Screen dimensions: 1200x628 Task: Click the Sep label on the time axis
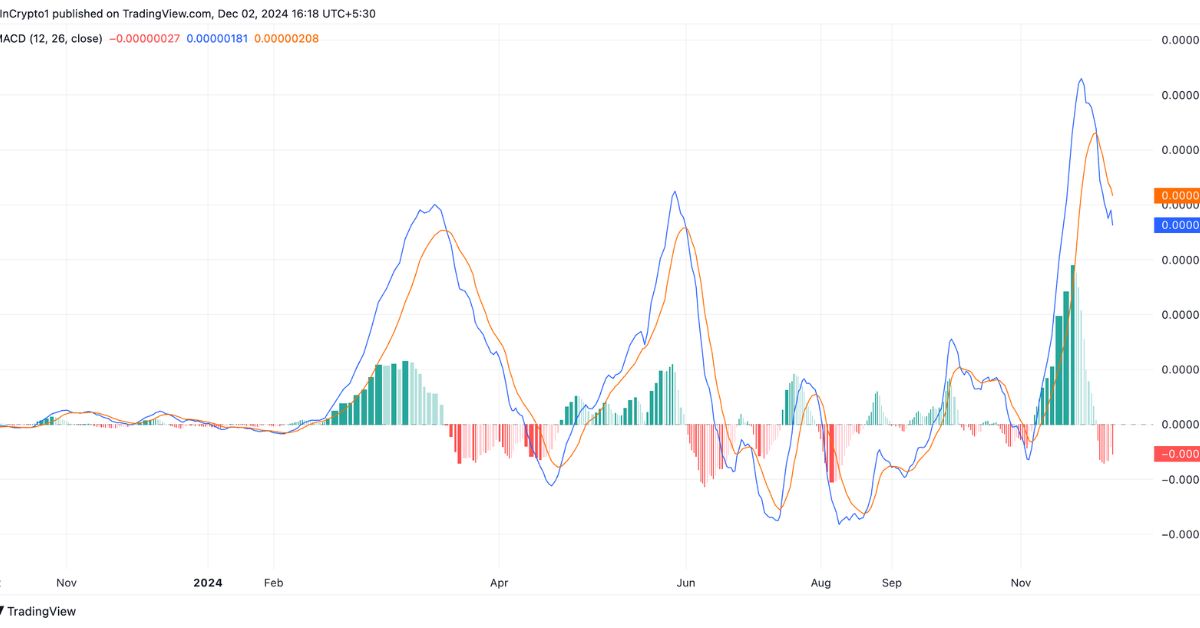click(892, 582)
